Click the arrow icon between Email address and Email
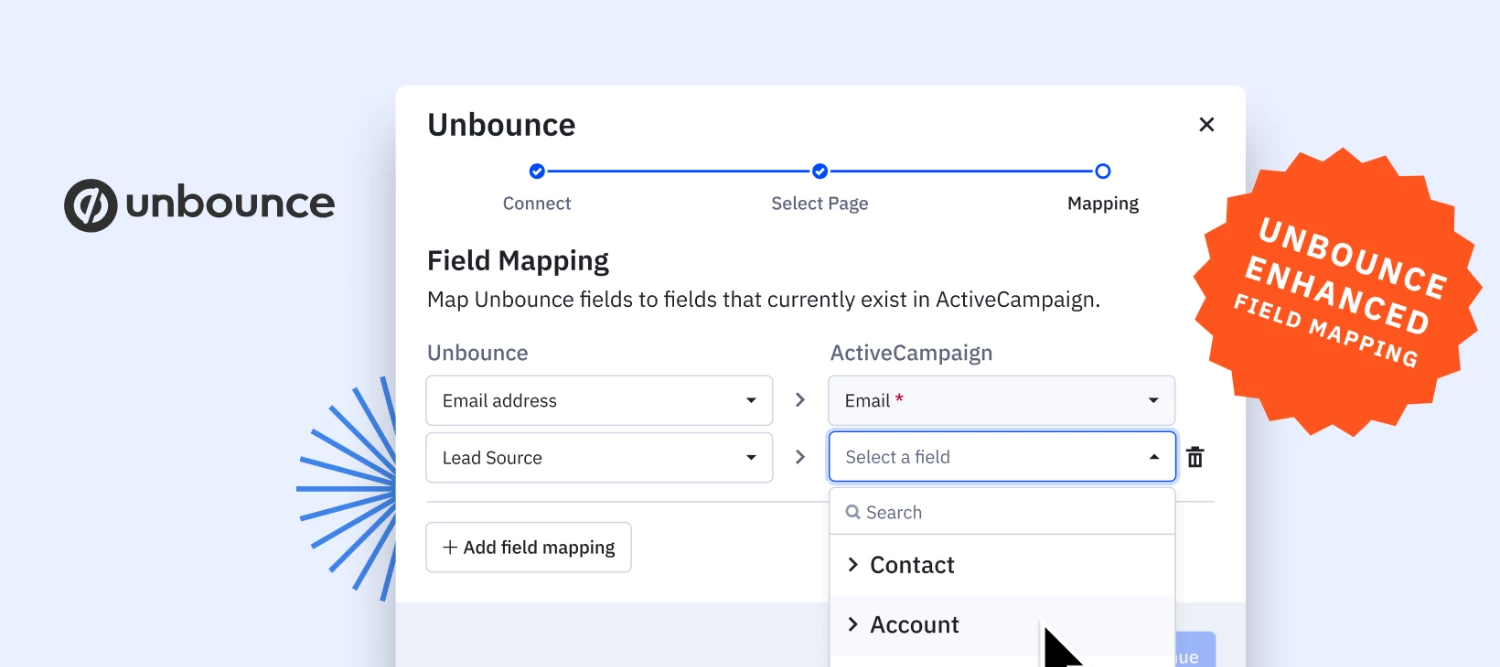The height and width of the screenshot is (667, 1500). 799,400
